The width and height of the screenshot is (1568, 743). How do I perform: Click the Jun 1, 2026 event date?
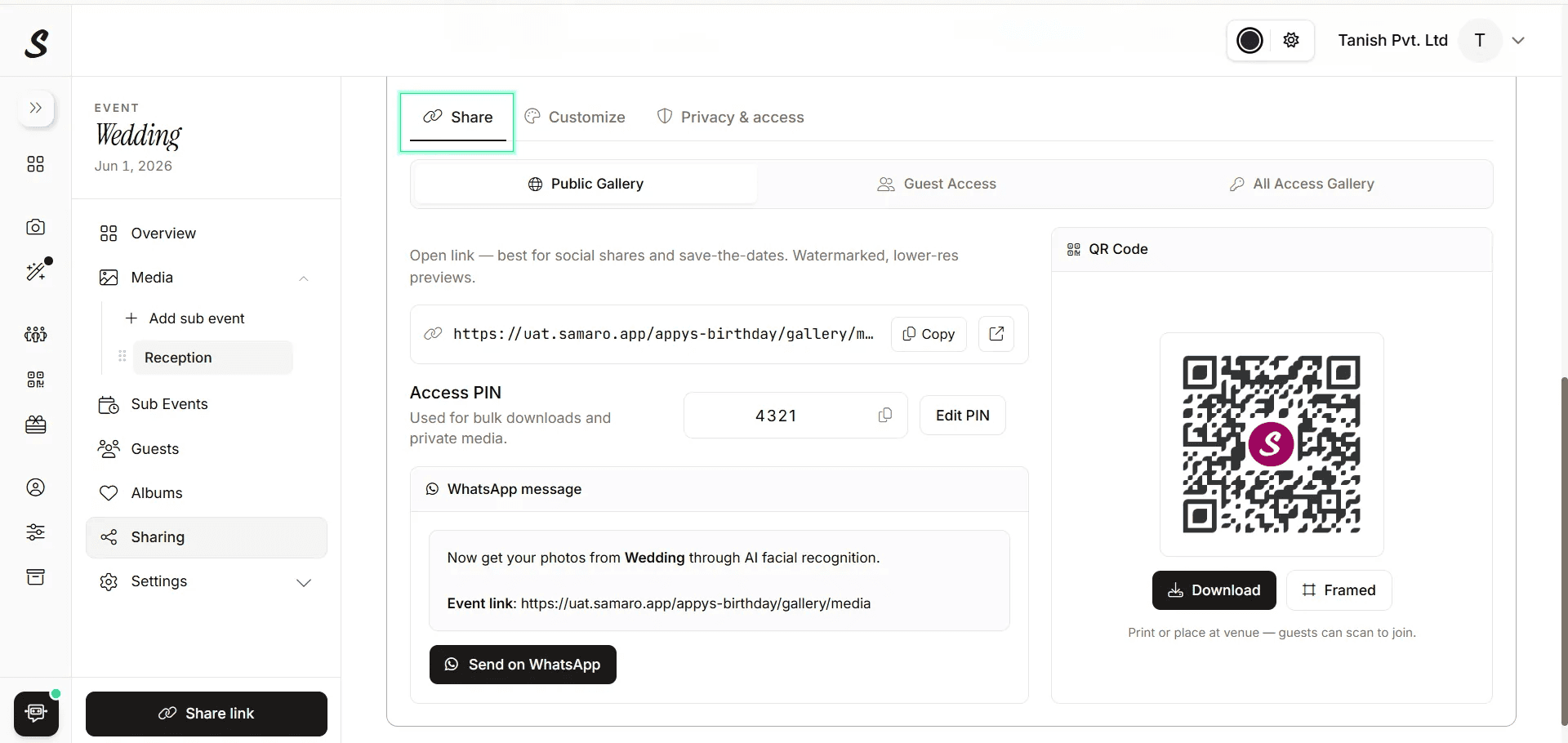(133, 167)
